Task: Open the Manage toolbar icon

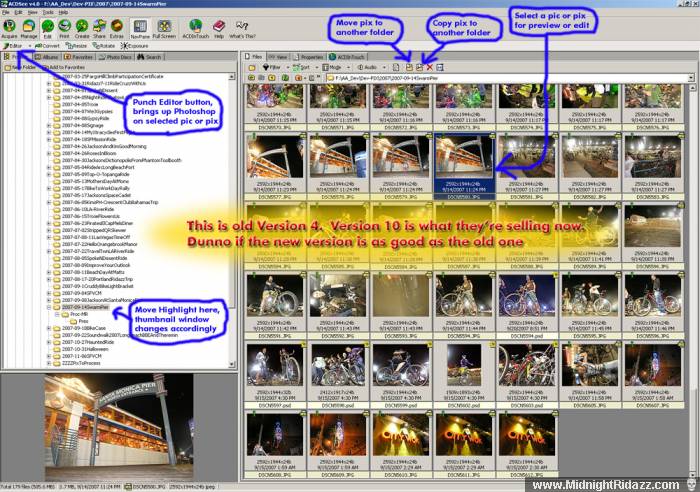Action: coord(29,29)
